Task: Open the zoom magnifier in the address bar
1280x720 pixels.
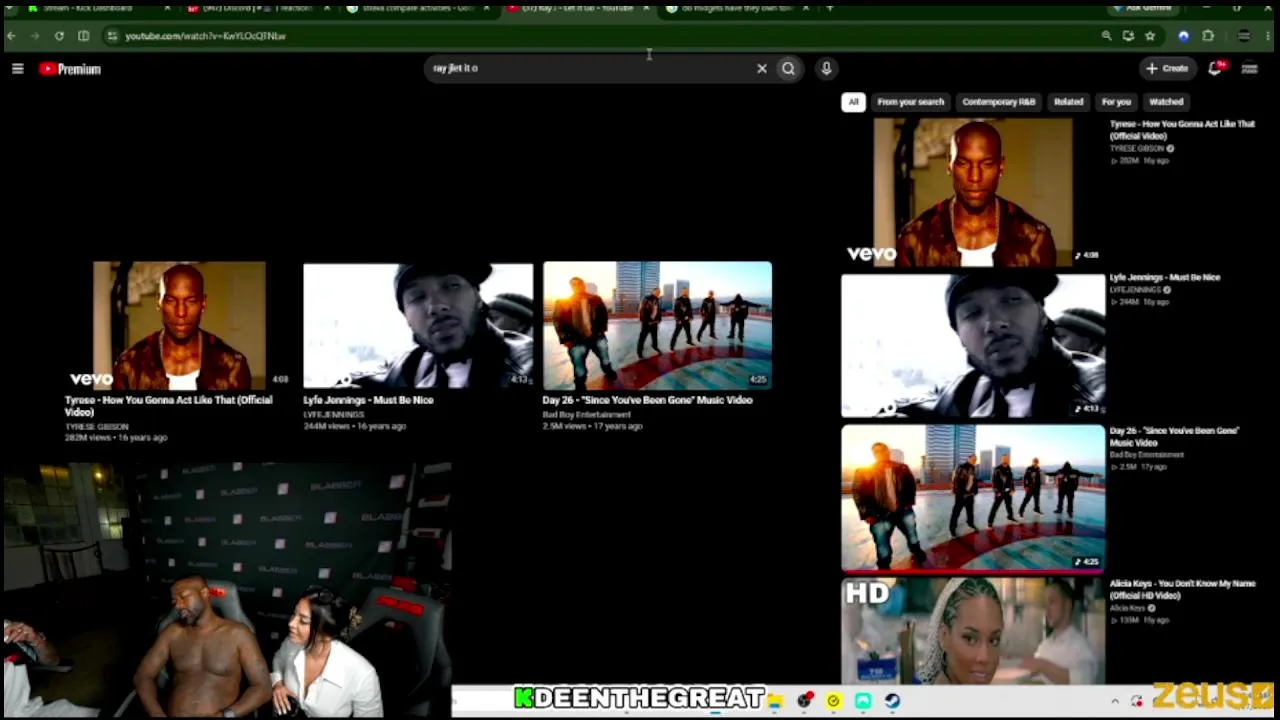Action: click(x=1106, y=36)
